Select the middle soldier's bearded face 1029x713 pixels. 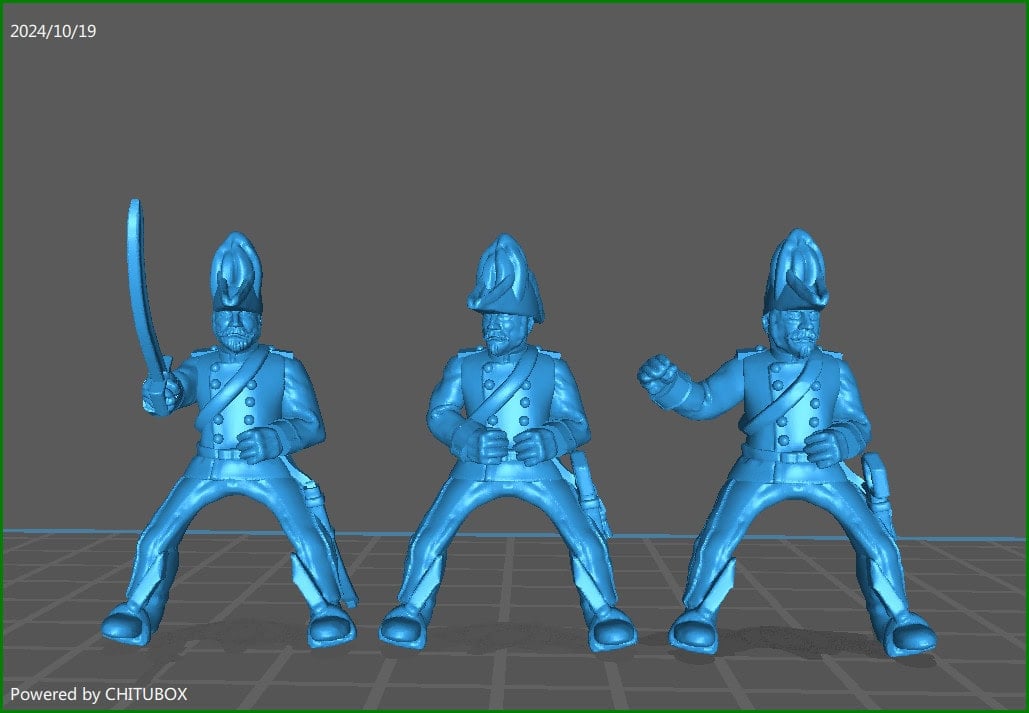point(504,332)
